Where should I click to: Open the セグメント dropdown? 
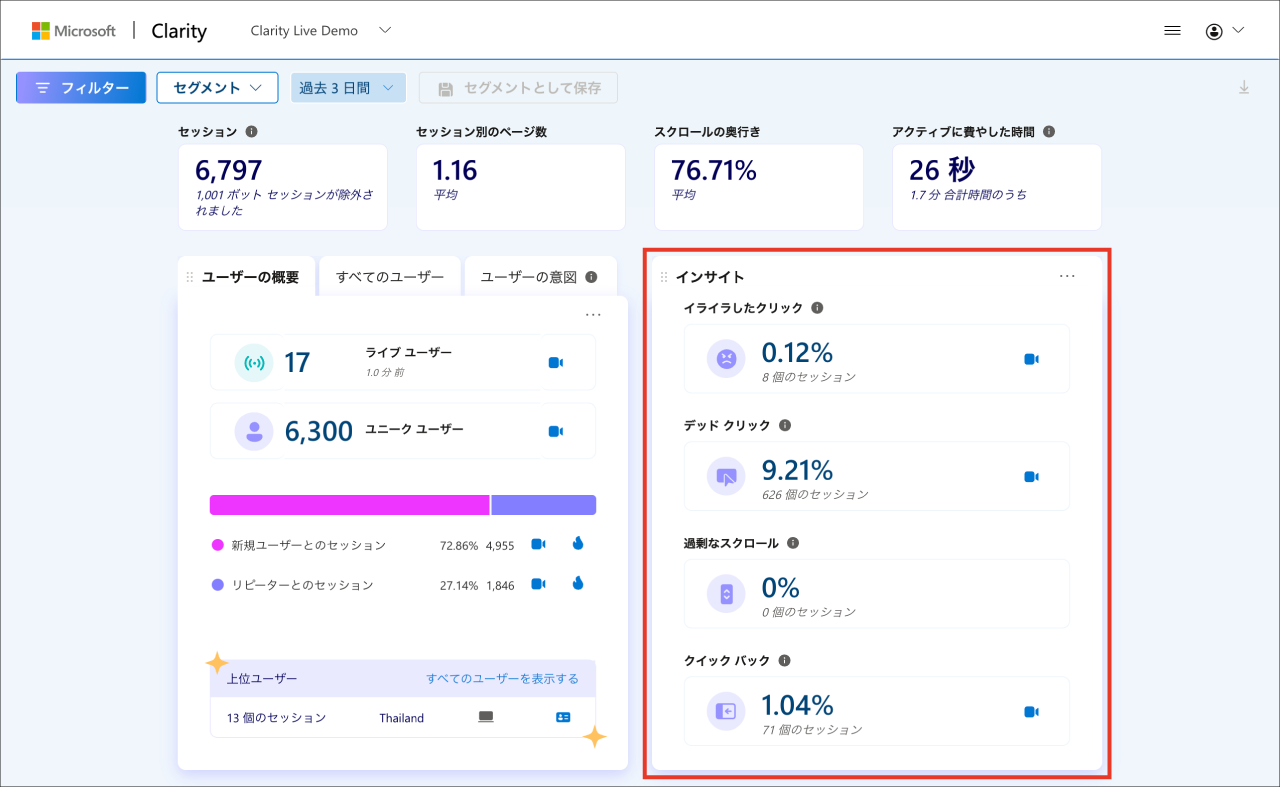coord(216,88)
